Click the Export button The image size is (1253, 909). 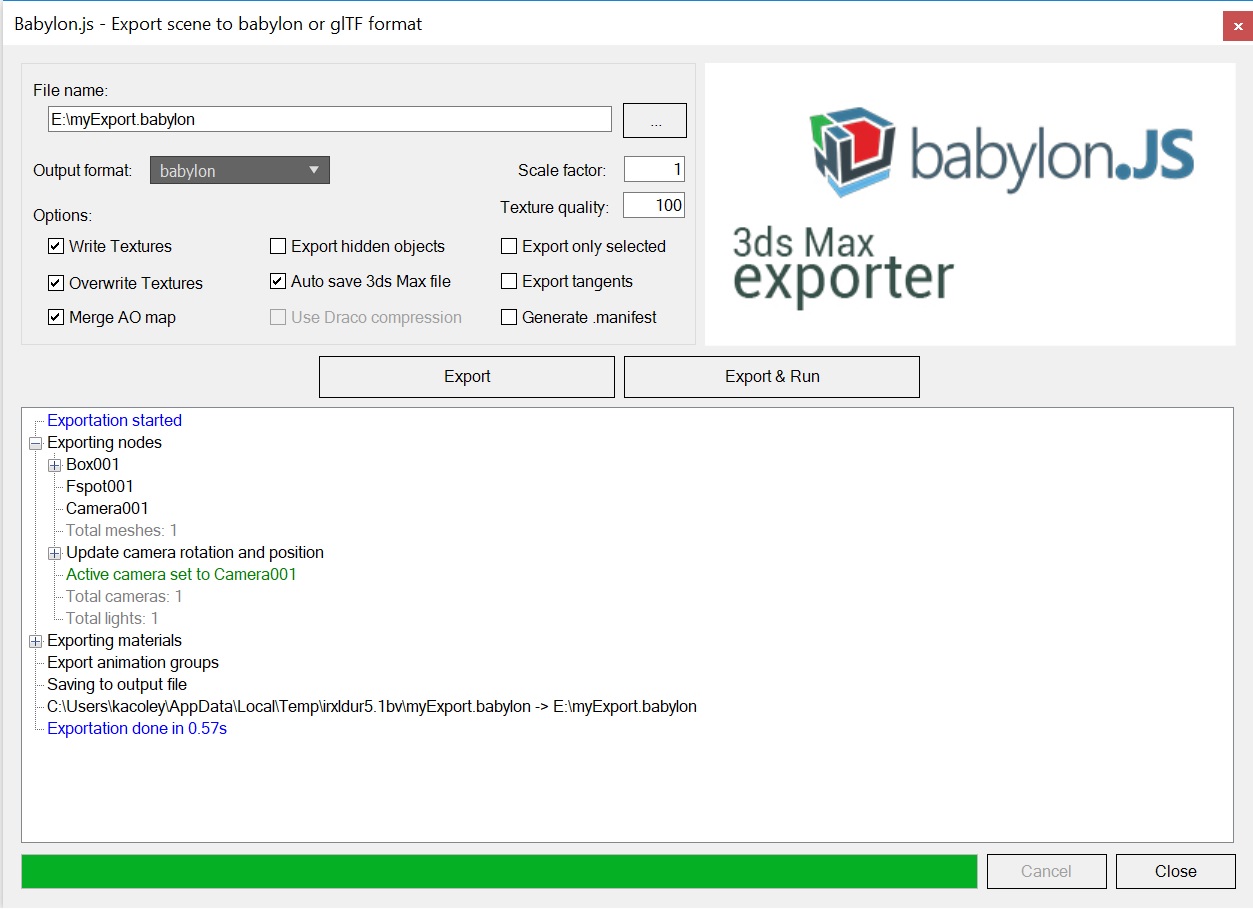click(x=467, y=377)
